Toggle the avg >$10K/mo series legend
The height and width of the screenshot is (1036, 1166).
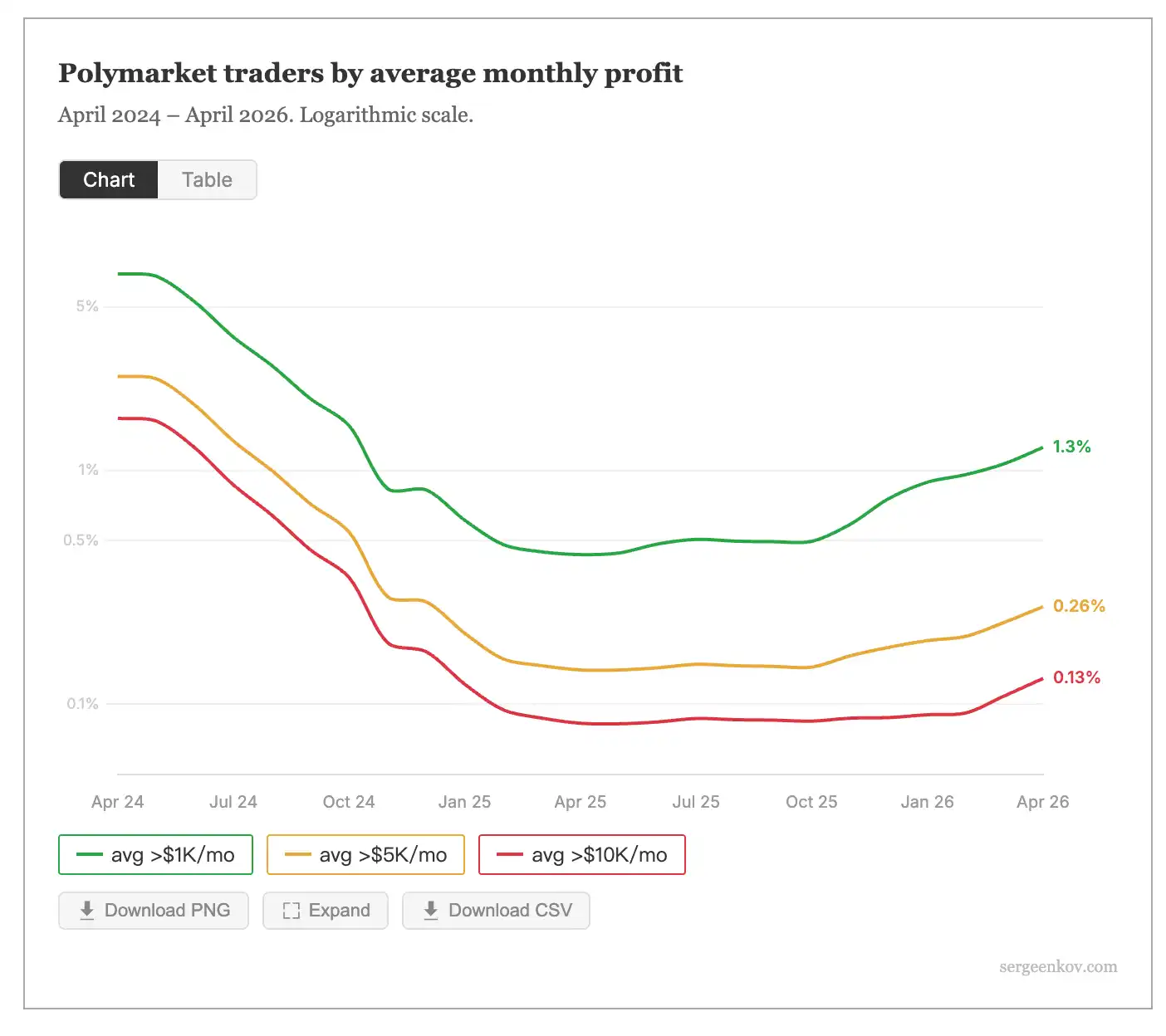pyautogui.click(x=582, y=855)
